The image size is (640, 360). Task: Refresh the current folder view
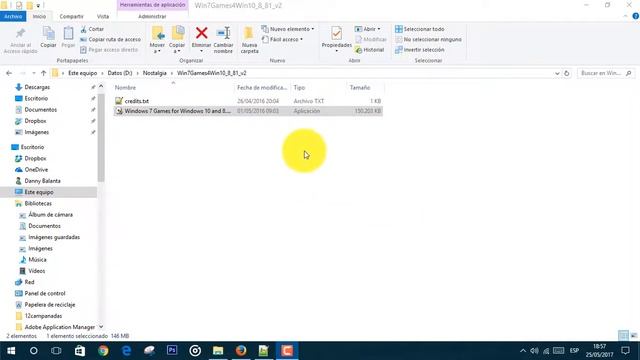point(567,73)
